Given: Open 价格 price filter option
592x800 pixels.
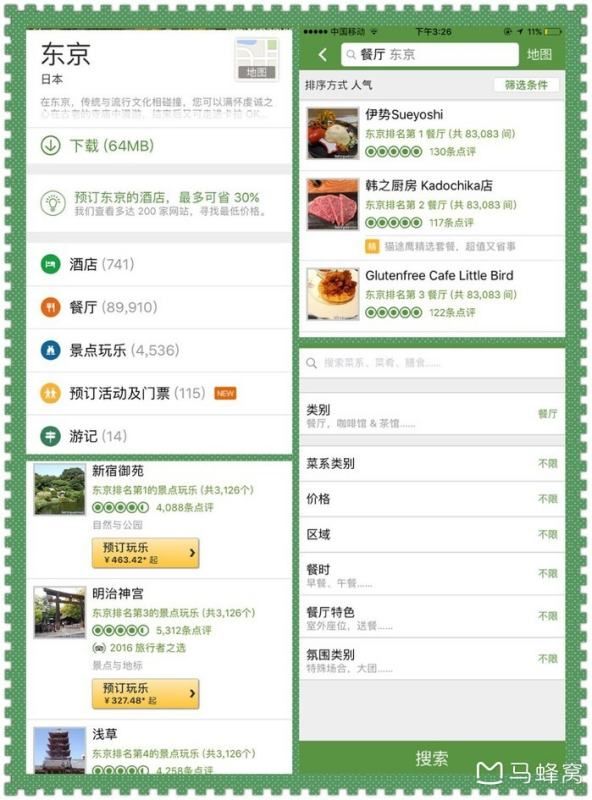Looking at the screenshot, I should pos(432,499).
